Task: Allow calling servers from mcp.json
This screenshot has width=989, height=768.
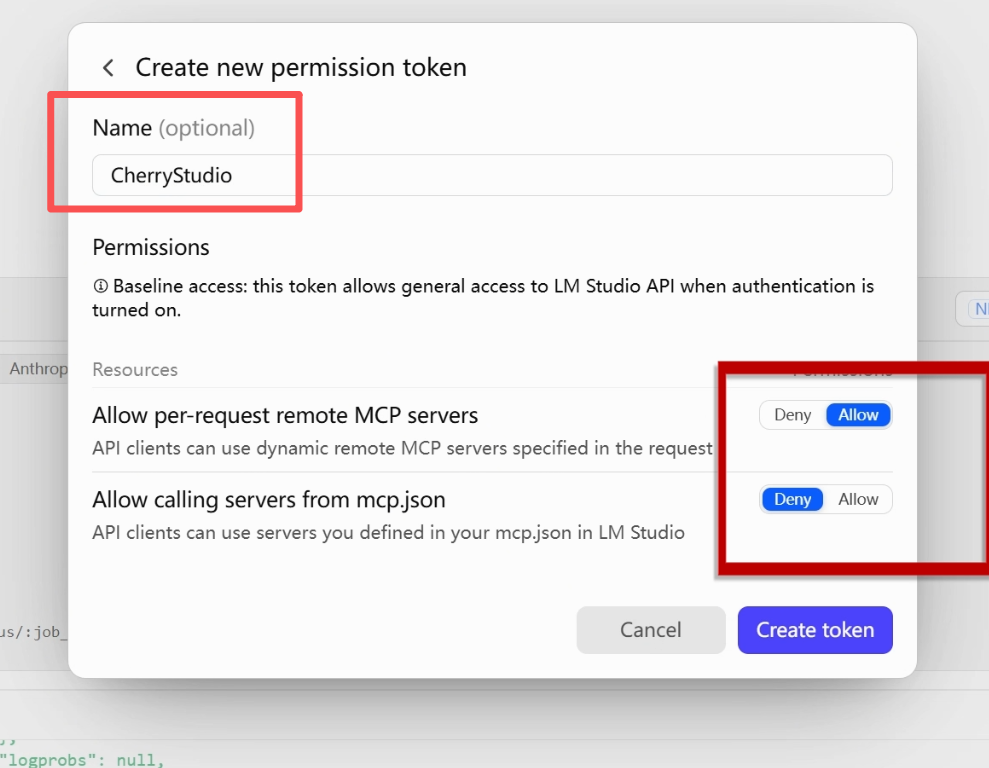Action: tap(858, 499)
